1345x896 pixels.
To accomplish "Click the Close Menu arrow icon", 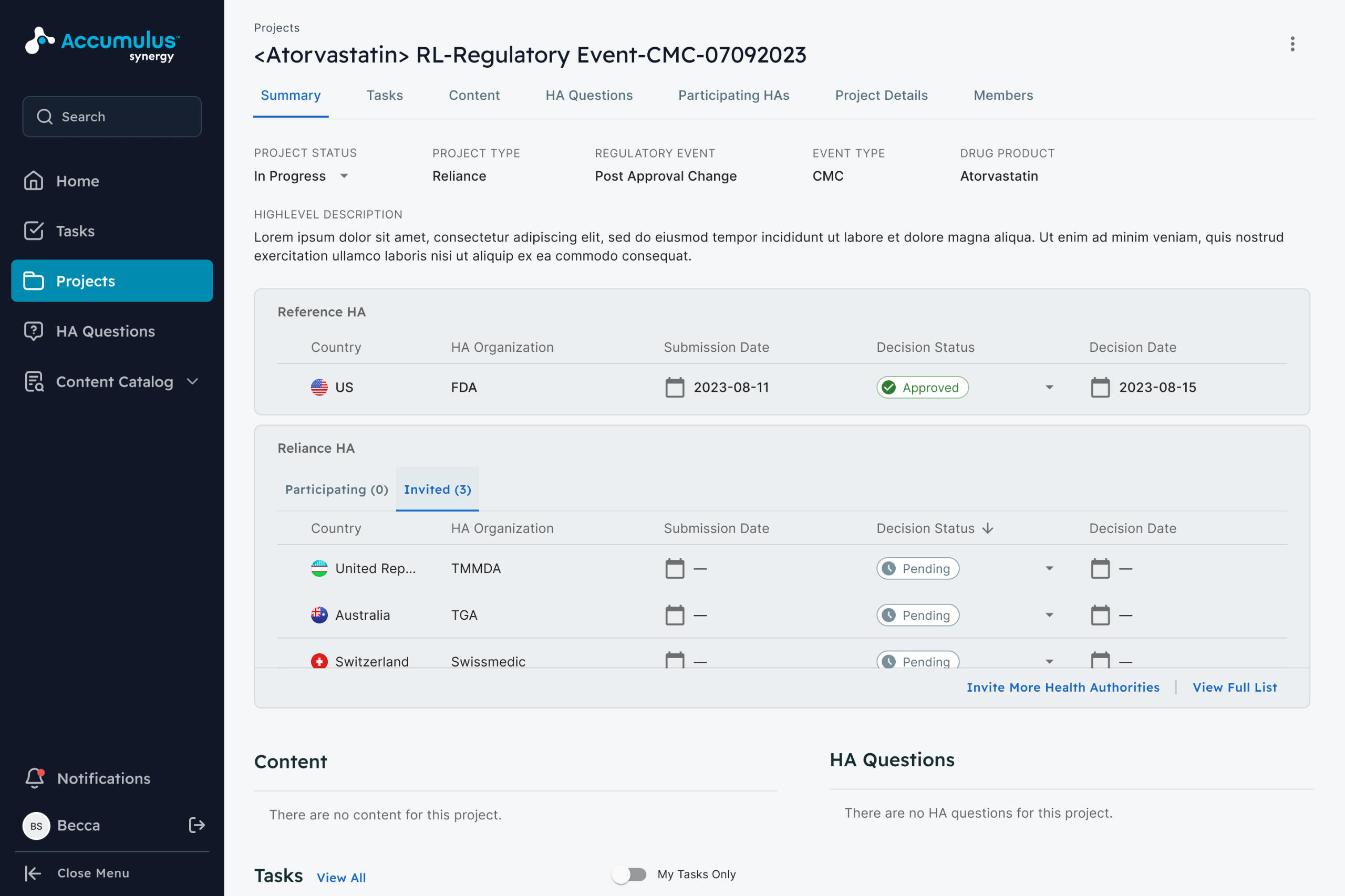I will (x=33, y=872).
